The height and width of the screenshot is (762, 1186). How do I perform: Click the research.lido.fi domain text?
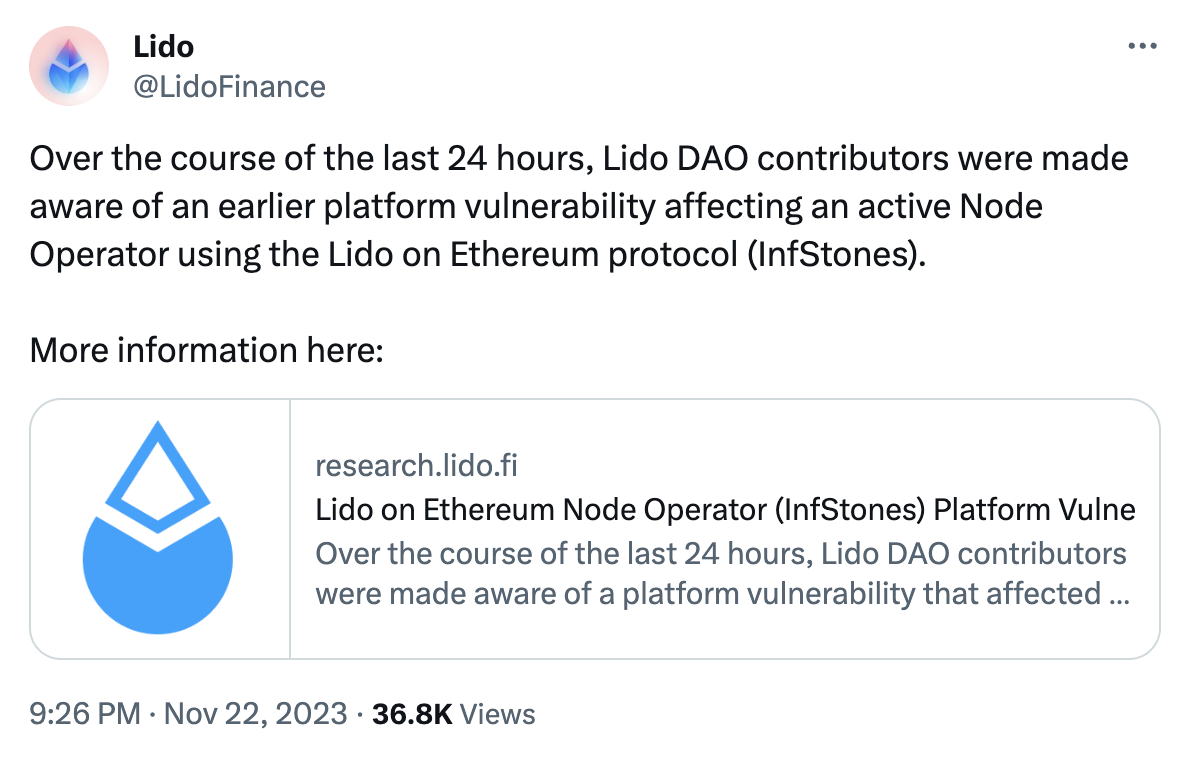point(416,465)
